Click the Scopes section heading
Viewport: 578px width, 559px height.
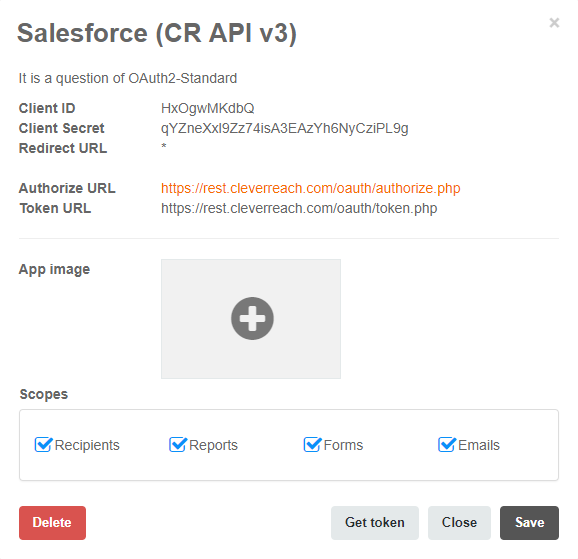(x=43, y=394)
